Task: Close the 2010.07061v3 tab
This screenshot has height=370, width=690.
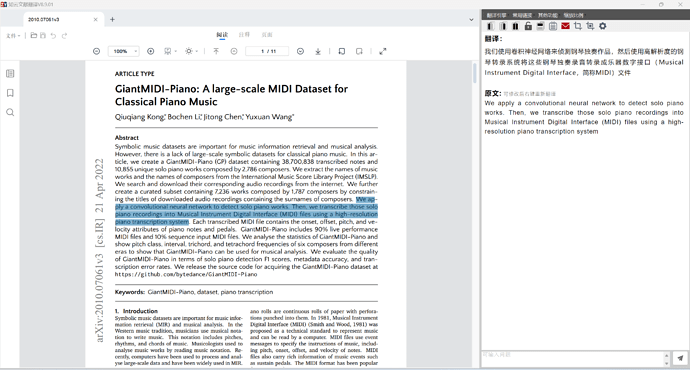Action: 95,19
